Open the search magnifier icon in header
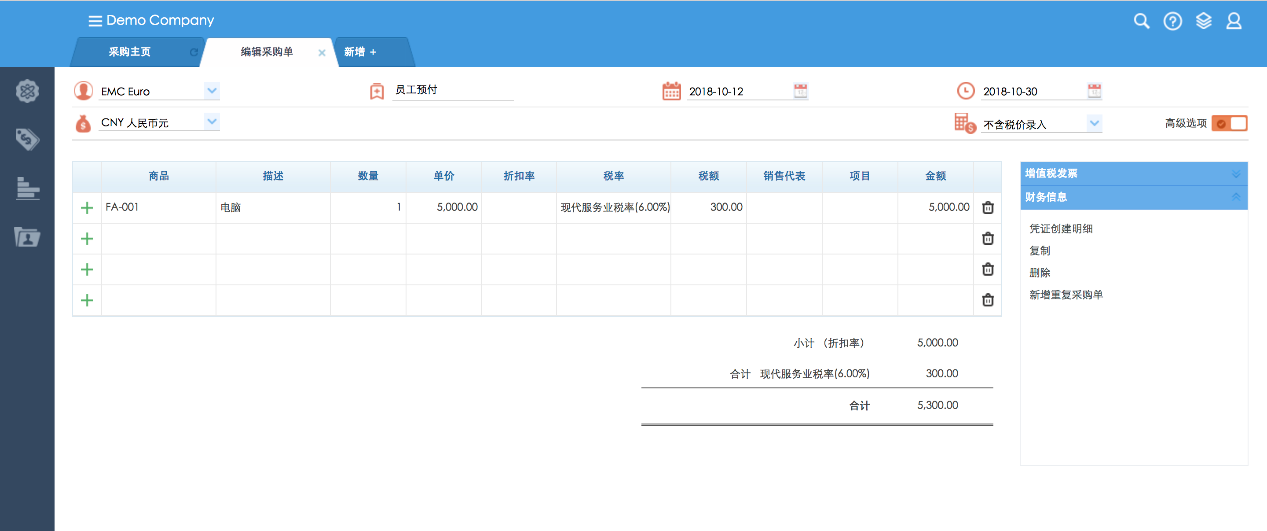This screenshot has height=531, width=1267. pos(1141,21)
